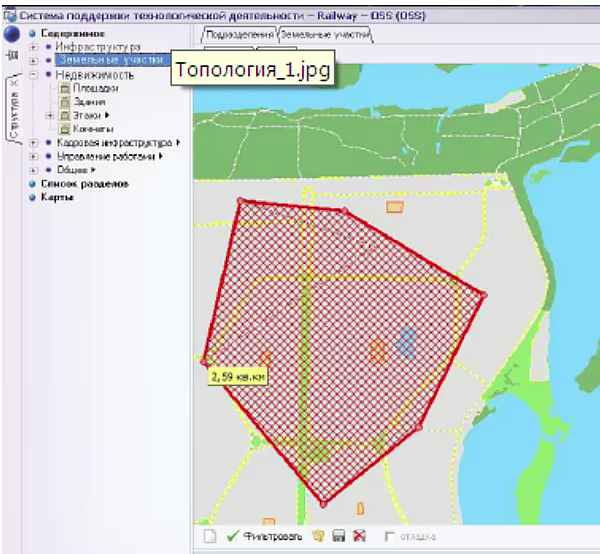Click the pin icon in left sidebar

pos(13,56)
